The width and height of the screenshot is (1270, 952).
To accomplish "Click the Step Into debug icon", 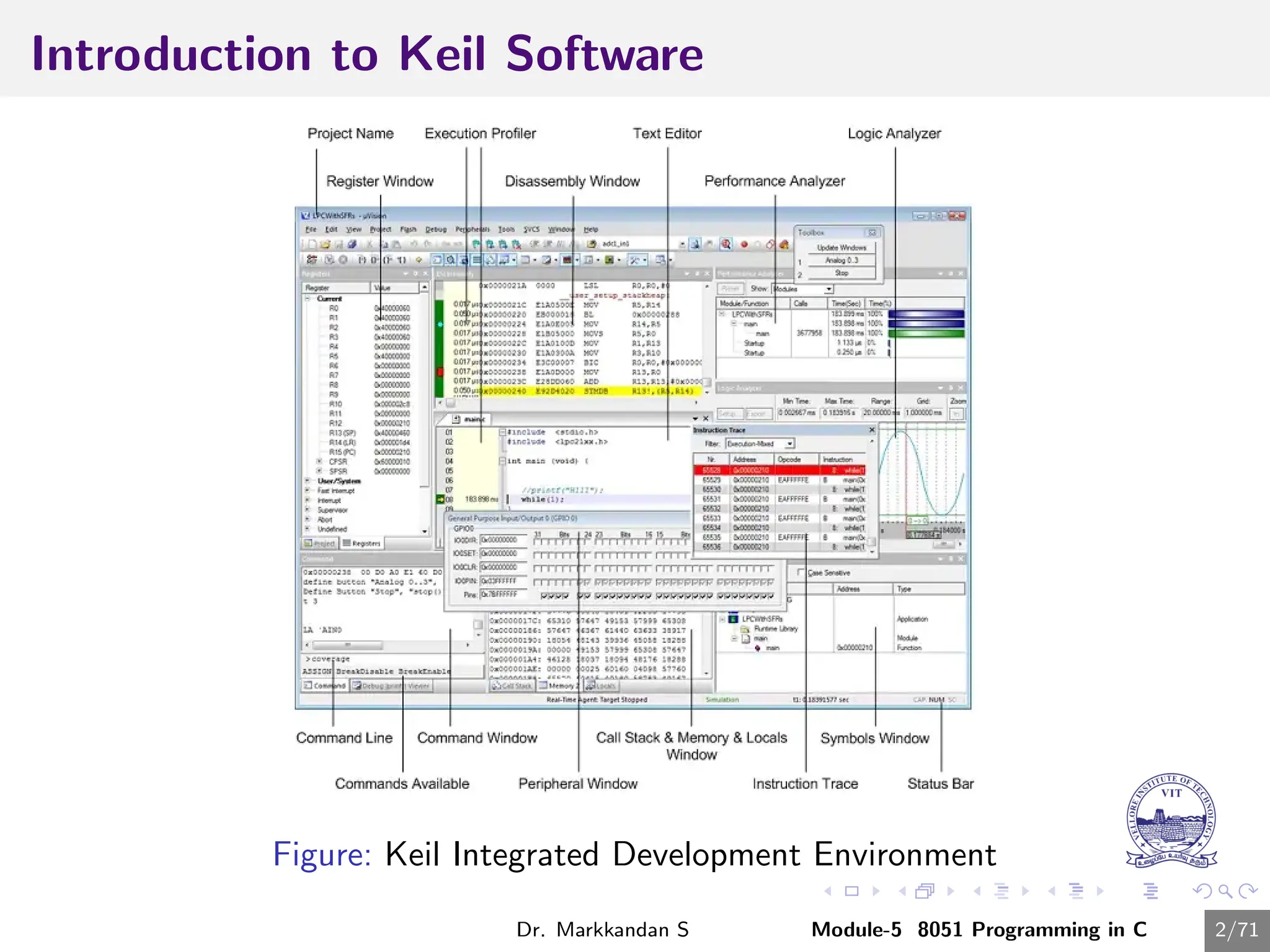I will pos(362,260).
